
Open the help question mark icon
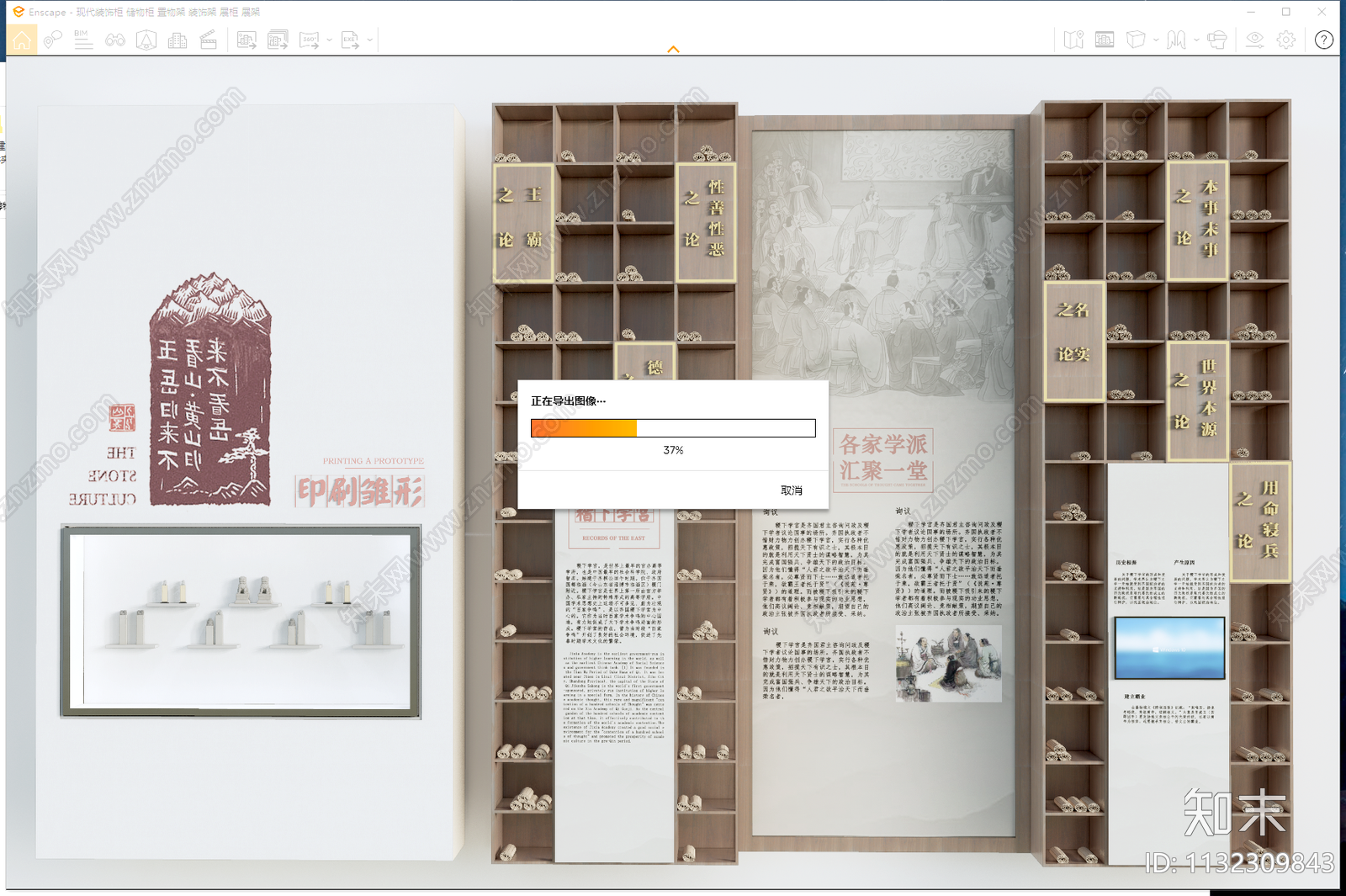(x=1324, y=40)
